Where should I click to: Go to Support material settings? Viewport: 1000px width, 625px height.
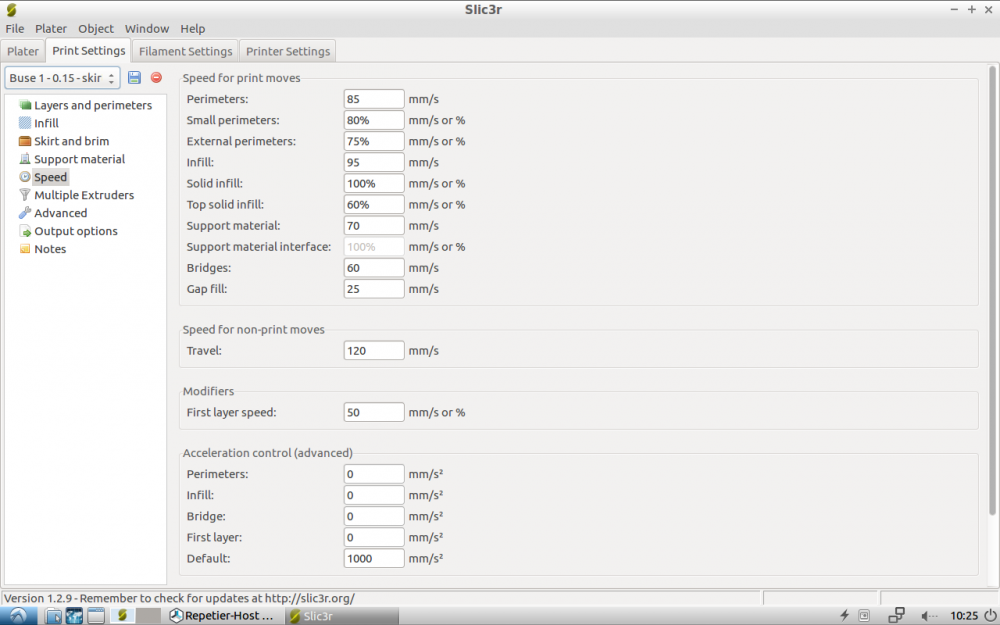tap(79, 159)
